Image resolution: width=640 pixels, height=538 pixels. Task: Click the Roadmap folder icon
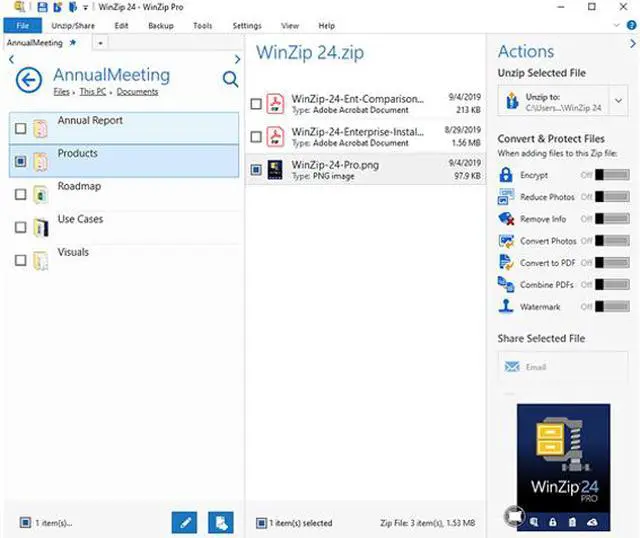[40, 195]
